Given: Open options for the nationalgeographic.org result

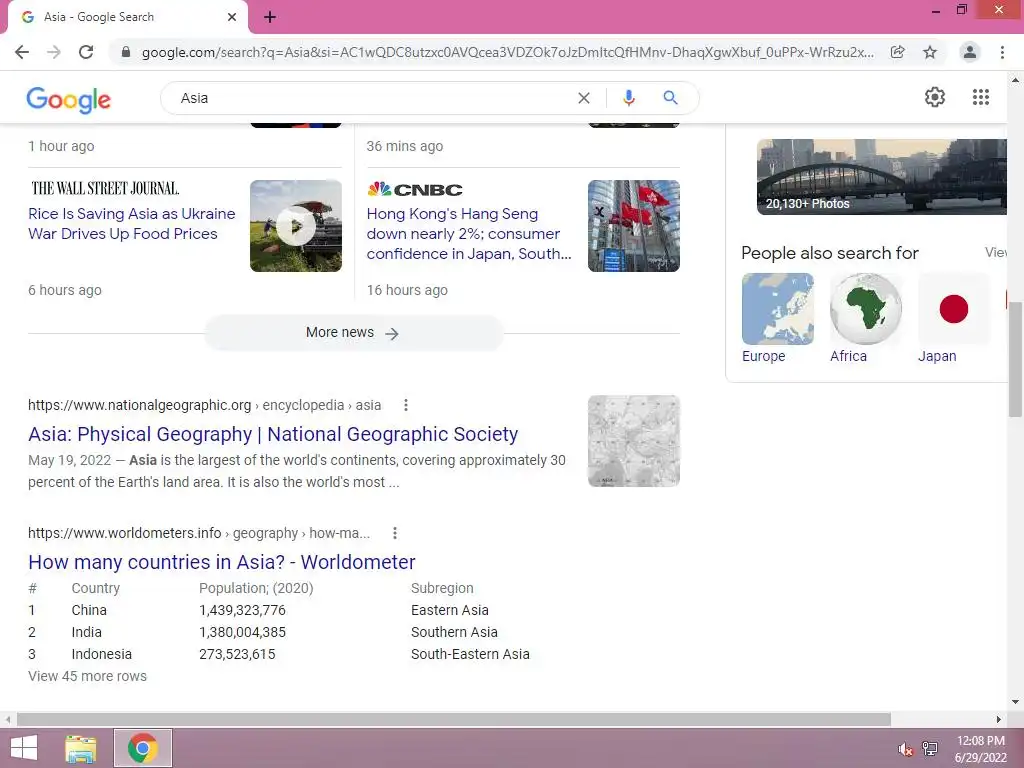Looking at the screenshot, I should [406, 405].
